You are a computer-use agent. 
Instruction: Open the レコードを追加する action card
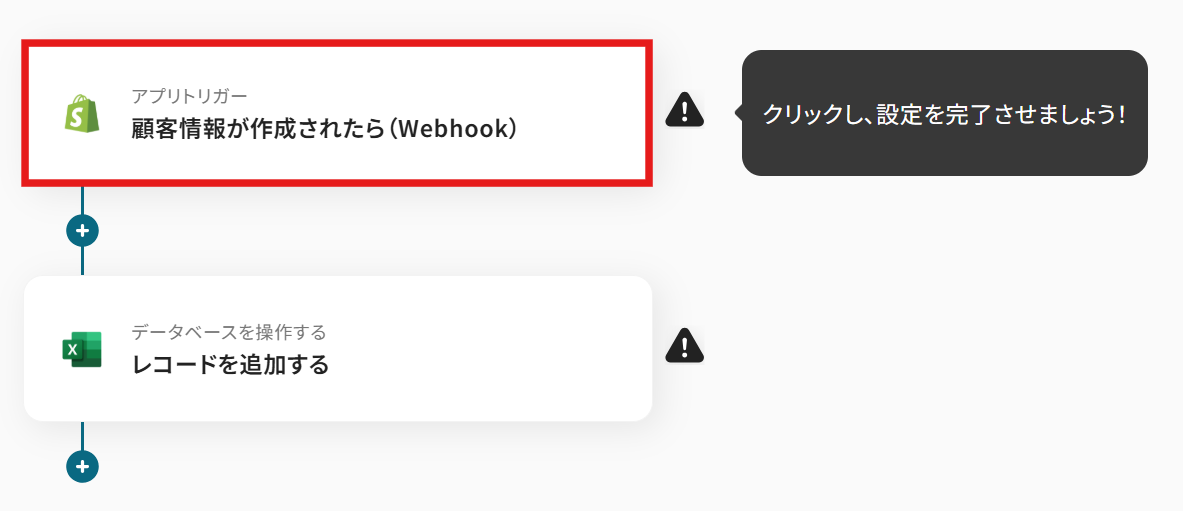[337, 349]
